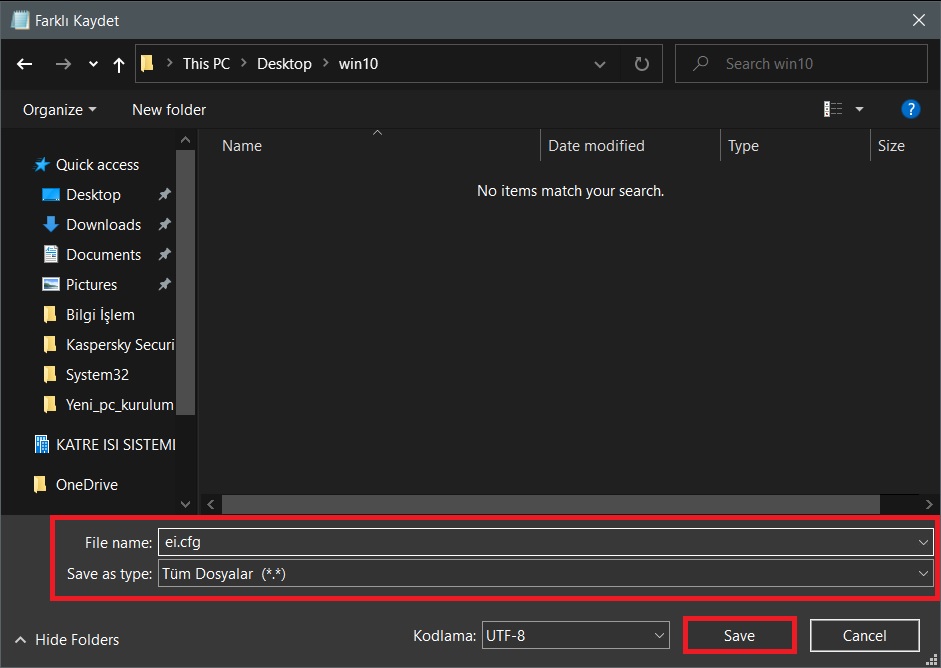Open the Help question mark icon
The image size is (941, 668).
(910, 109)
